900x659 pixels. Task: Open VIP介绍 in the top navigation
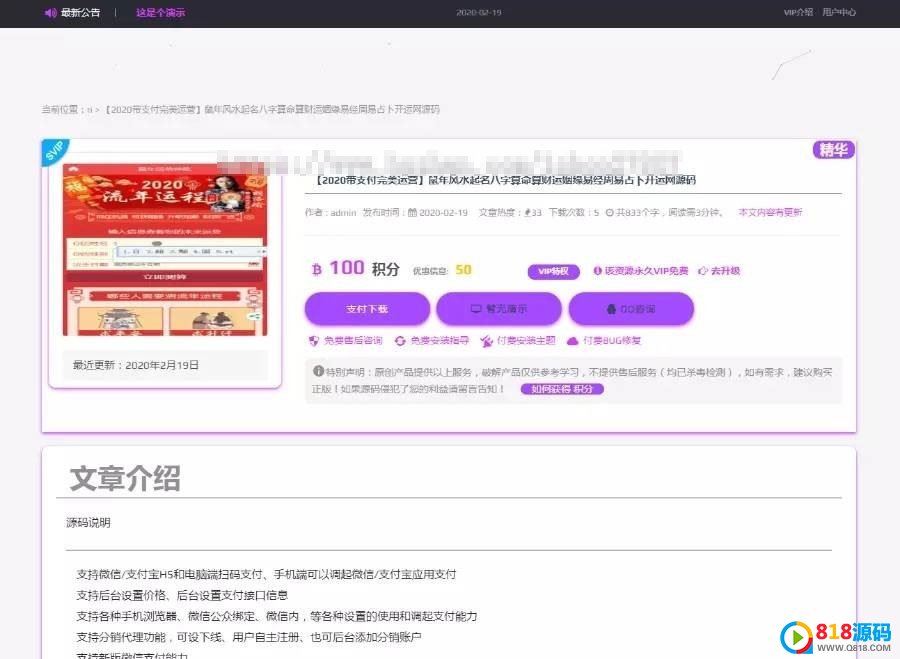798,12
